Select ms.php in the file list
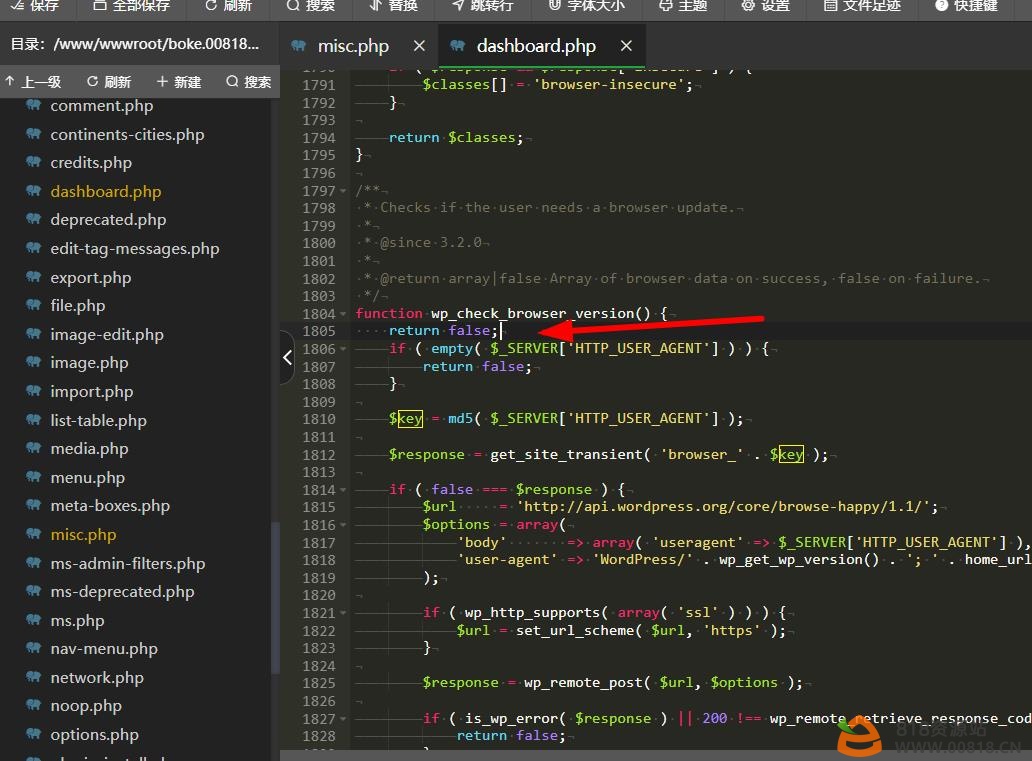The width and height of the screenshot is (1032, 761). click(77, 621)
